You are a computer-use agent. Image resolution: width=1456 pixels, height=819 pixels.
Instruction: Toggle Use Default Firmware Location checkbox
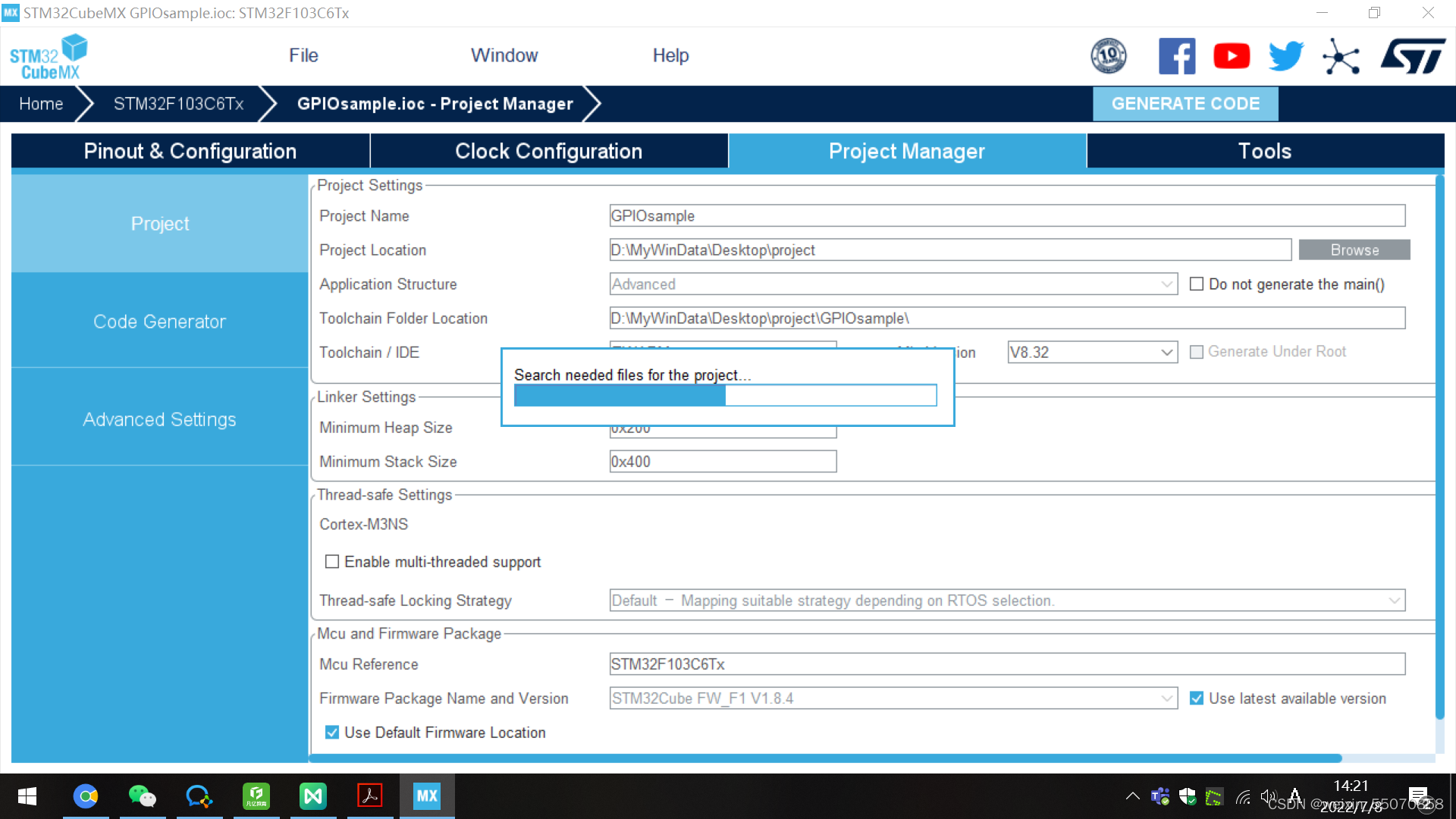click(332, 733)
